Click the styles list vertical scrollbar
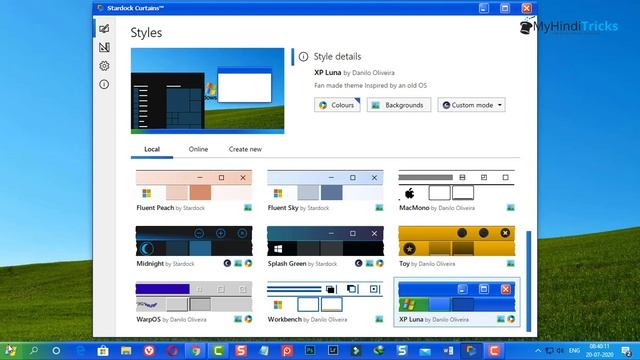This screenshot has height=360, width=640. click(529, 281)
